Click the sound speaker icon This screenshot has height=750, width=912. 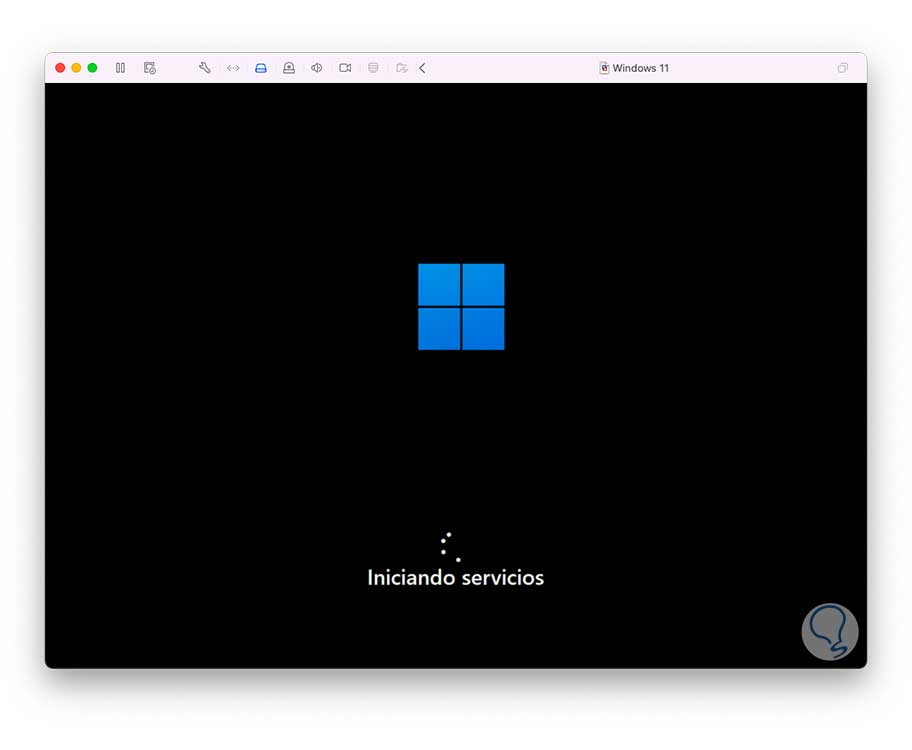[x=316, y=68]
